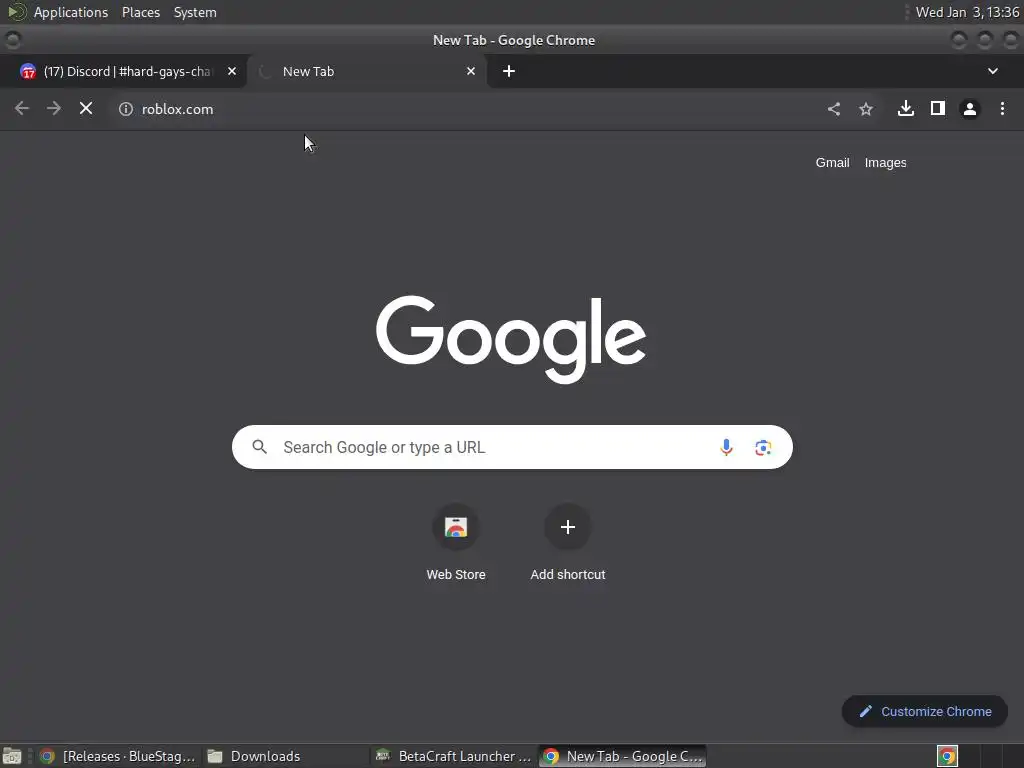Click Chrome icon in bottom panel tray

point(947,756)
